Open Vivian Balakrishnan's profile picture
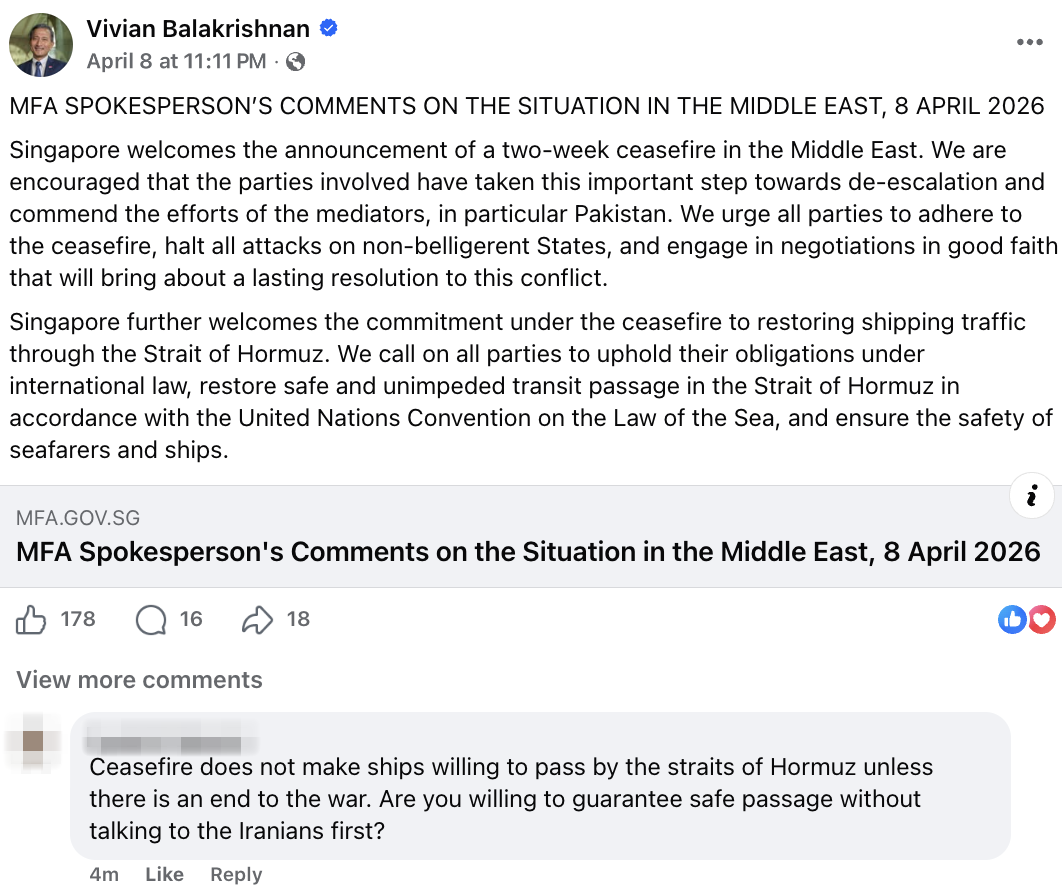The width and height of the screenshot is (1062, 896). pyautogui.click(x=40, y=46)
